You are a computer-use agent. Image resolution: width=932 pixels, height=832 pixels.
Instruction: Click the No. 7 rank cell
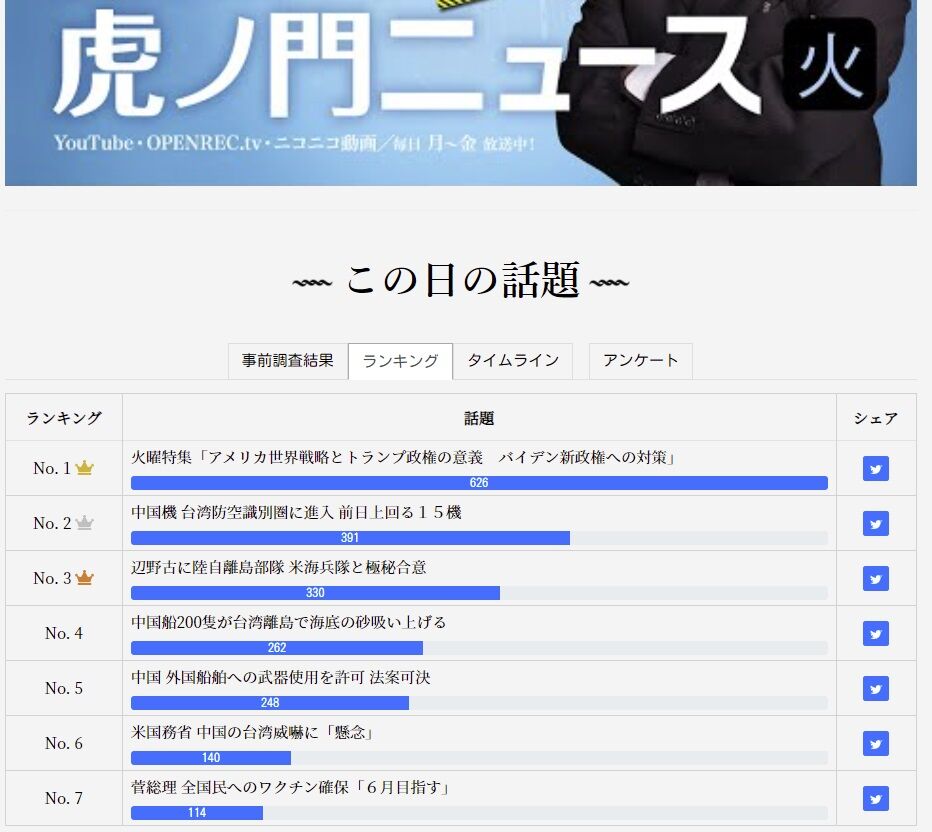64,798
